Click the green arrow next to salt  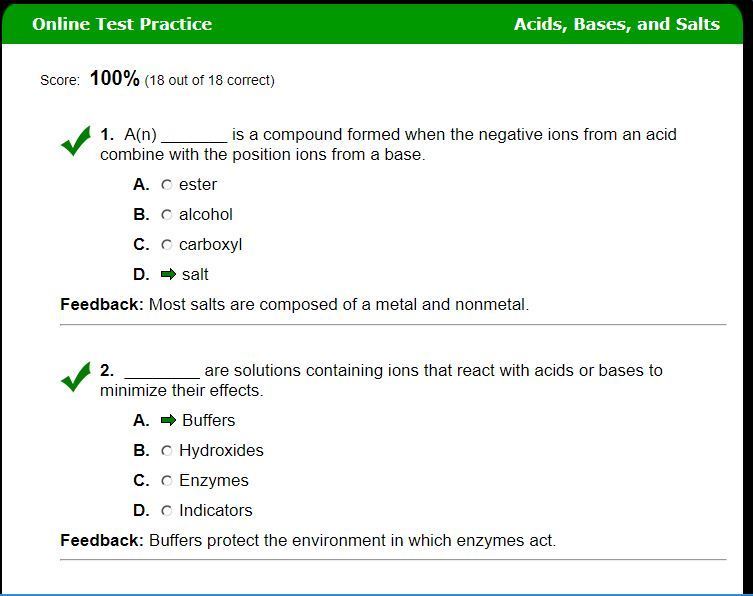168,274
